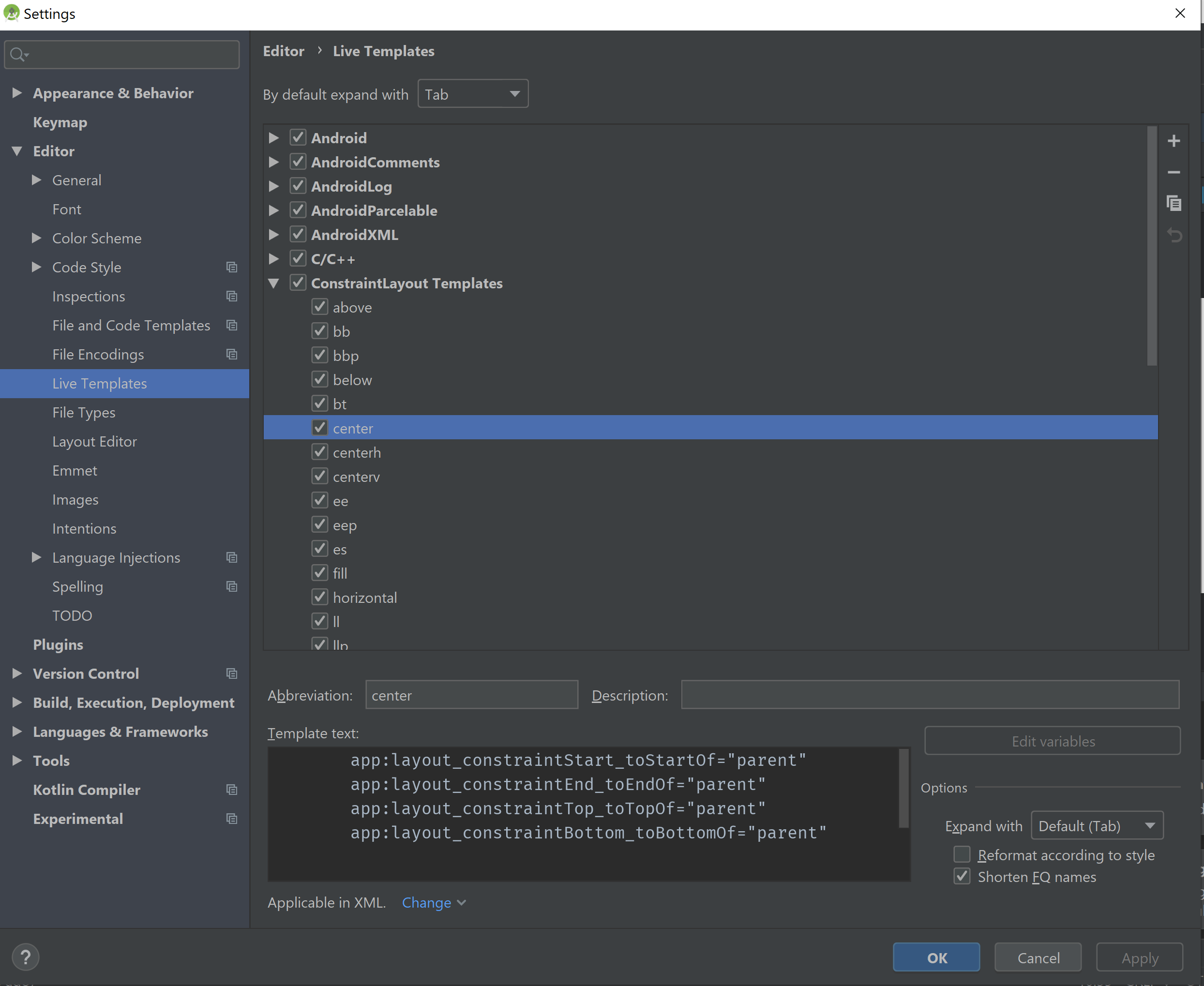
Task: Click the Cancel button
Action: click(x=1038, y=957)
